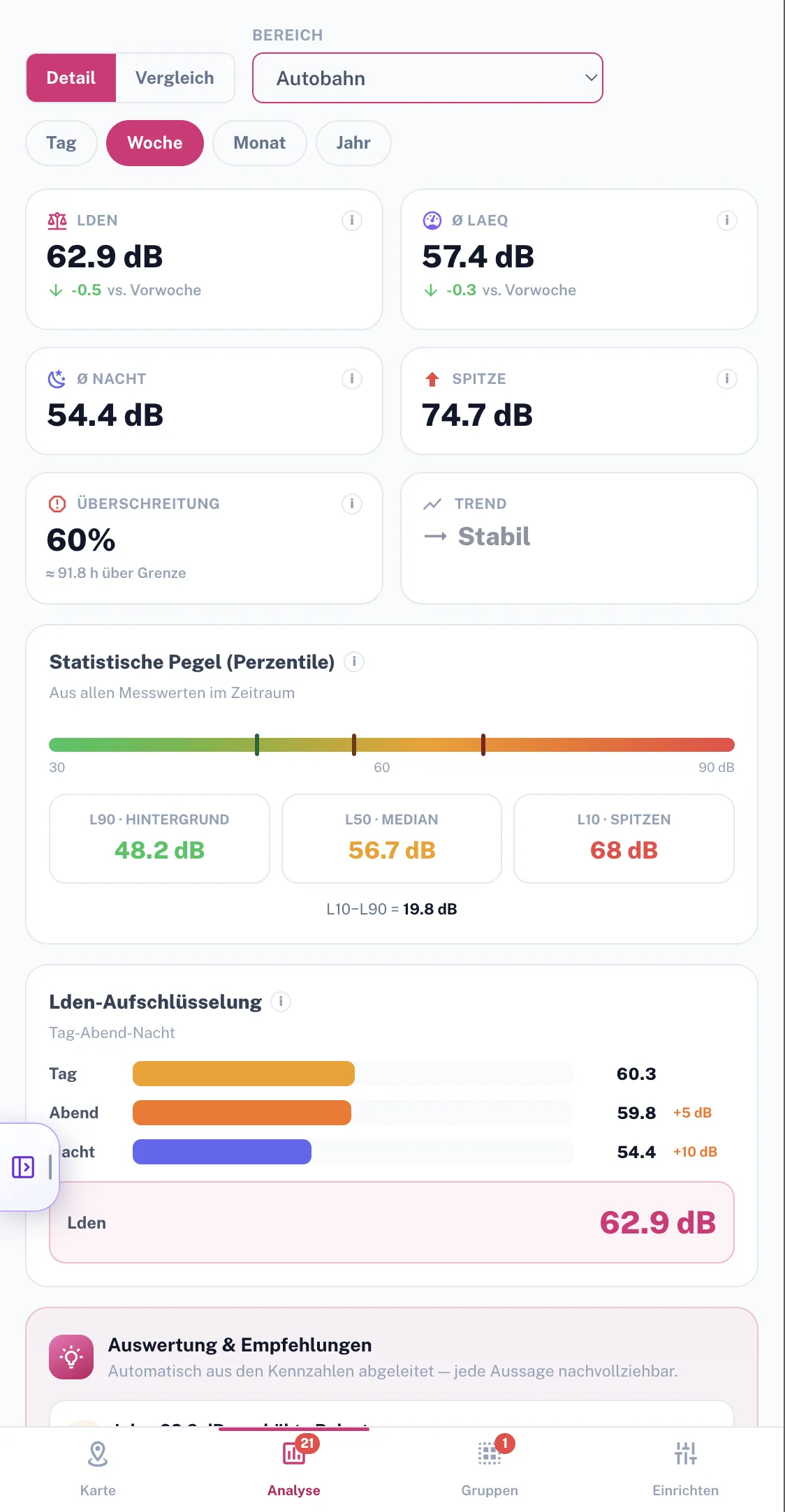Tap the Einrichten sliders icon
The height and width of the screenshot is (1512, 785).
pyautogui.click(x=686, y=1453)
